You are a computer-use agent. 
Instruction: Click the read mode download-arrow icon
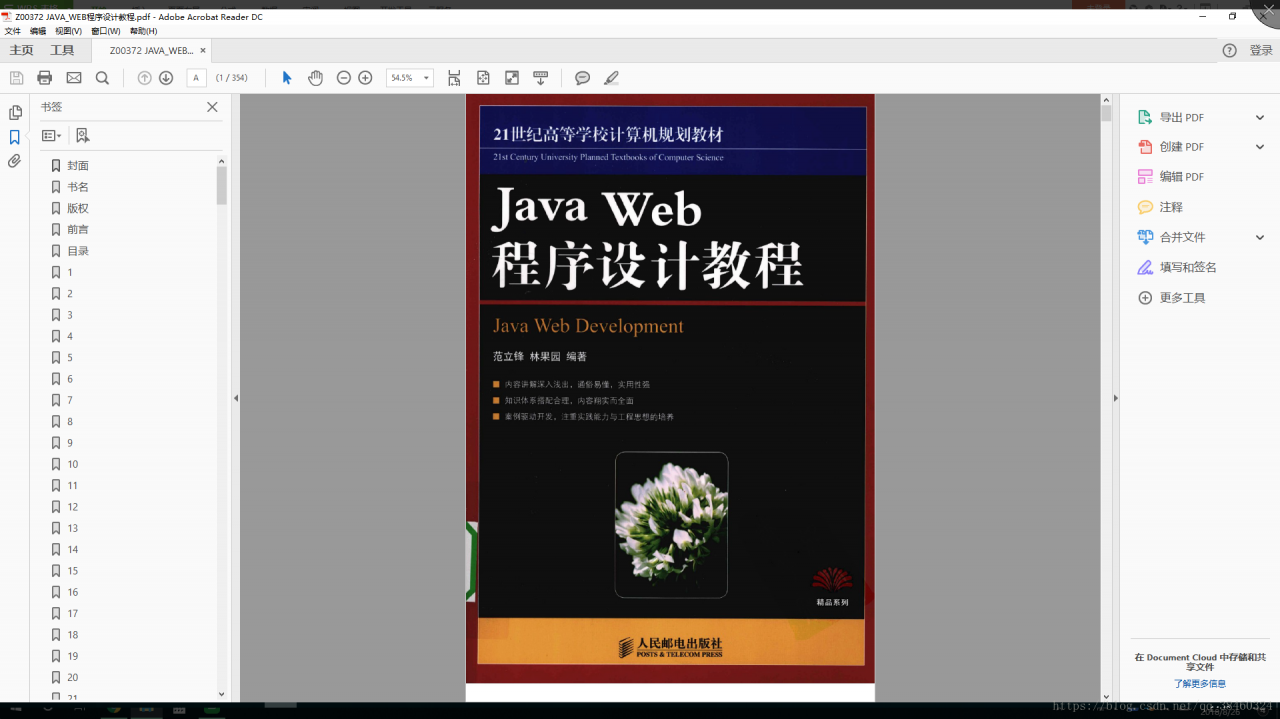[x=541, y=78]
